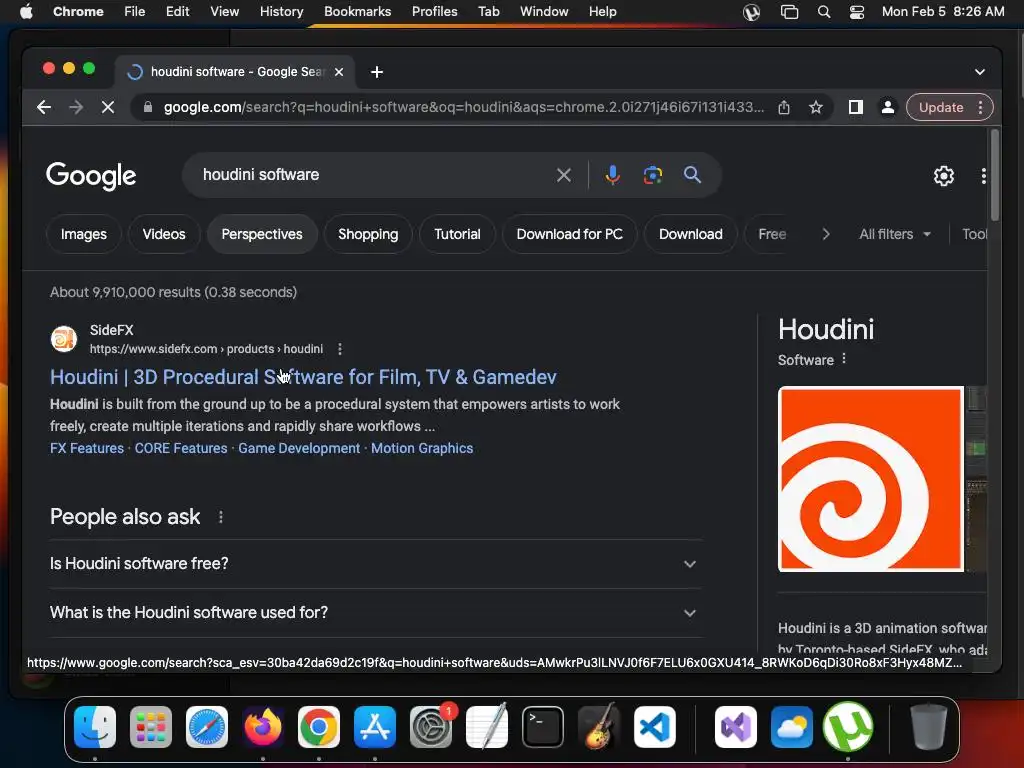
Task: Open macOS Control Center
Action: (856, 12)
